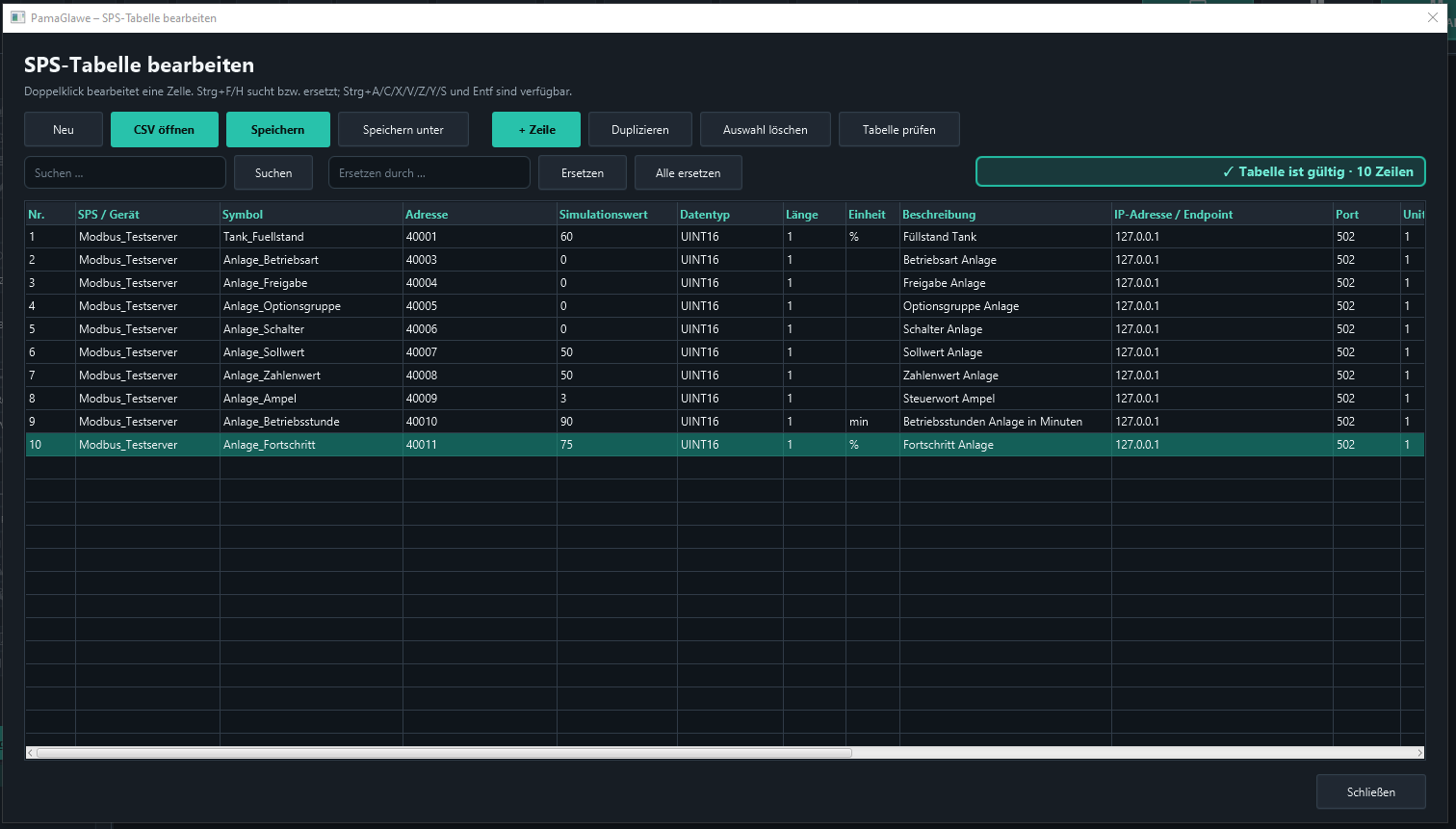This screenshot has height=829, width=1456.
Task: Select address cell 40006
Action: point(480,329)
